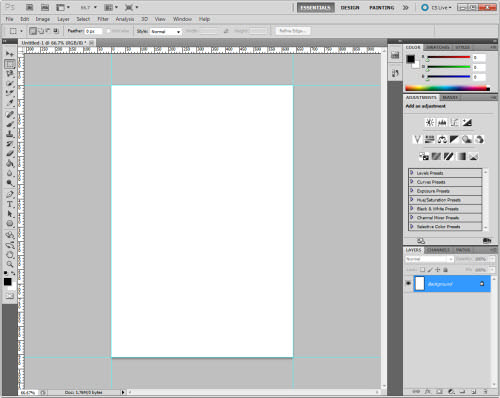
Task: Select the Move tool
Action: [10, 53]
